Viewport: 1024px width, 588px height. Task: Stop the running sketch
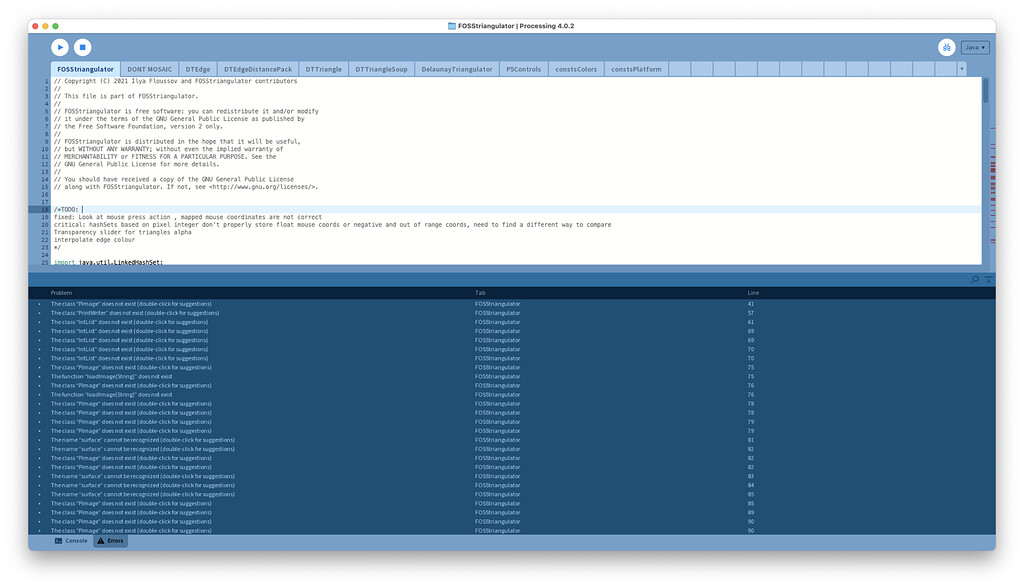coord(84,46)
